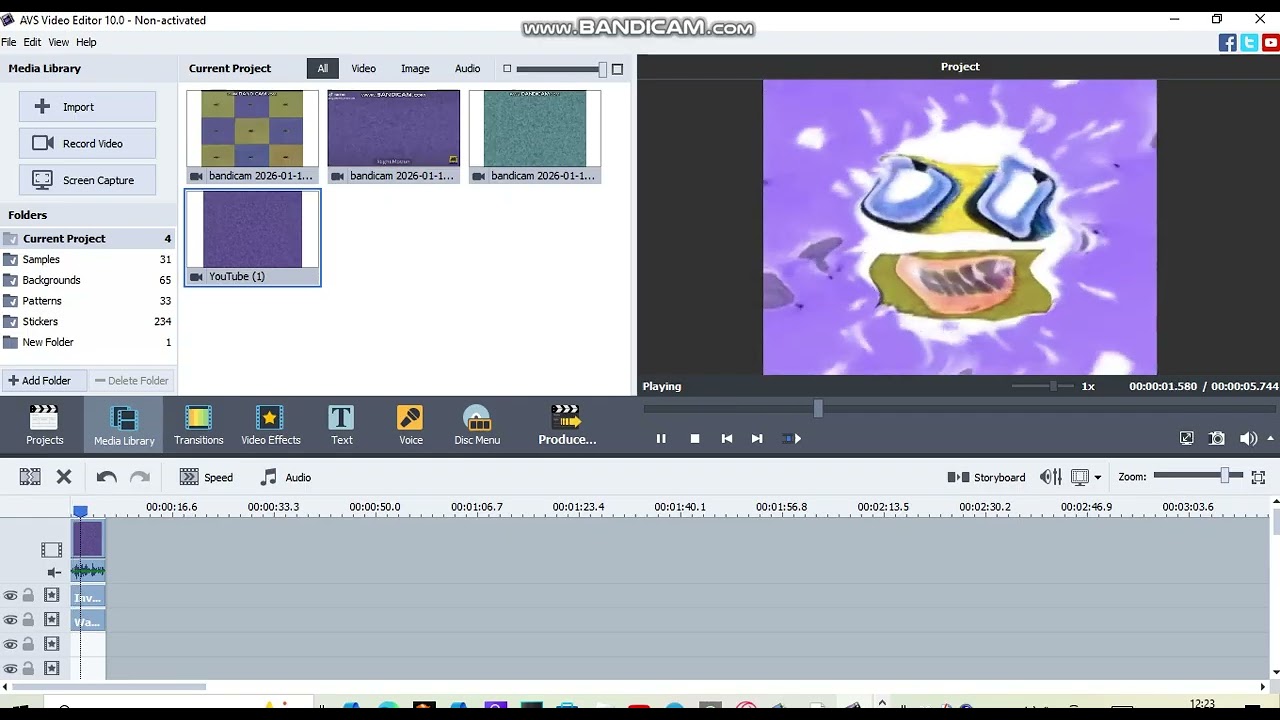The height and width of the screenshot is (720, 1280).
Task: Filter media library by Audio
Action: pos(467,69)
